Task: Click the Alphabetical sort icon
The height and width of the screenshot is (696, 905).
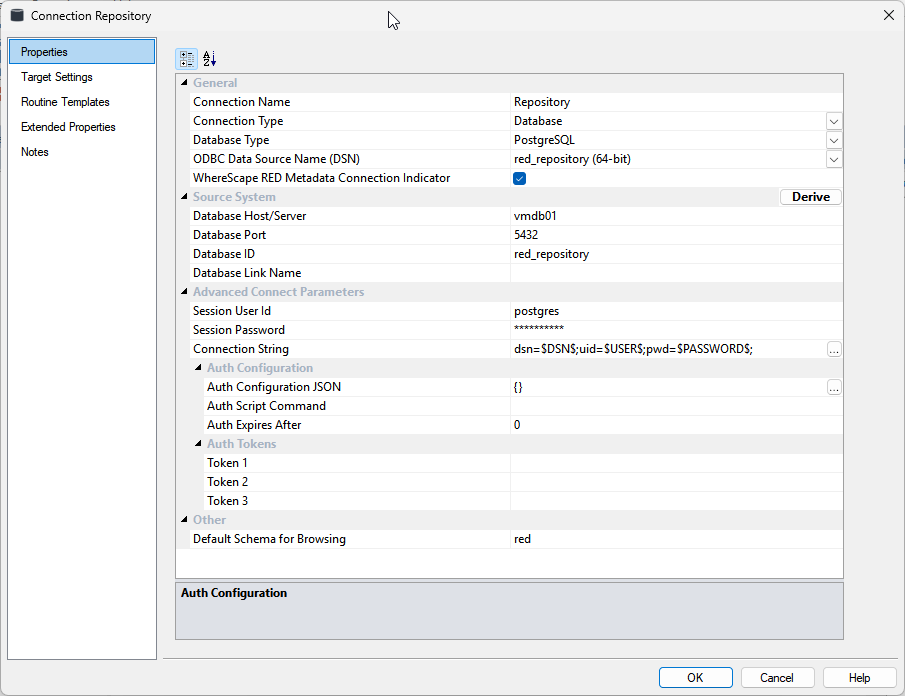Action: coord(209,59)
